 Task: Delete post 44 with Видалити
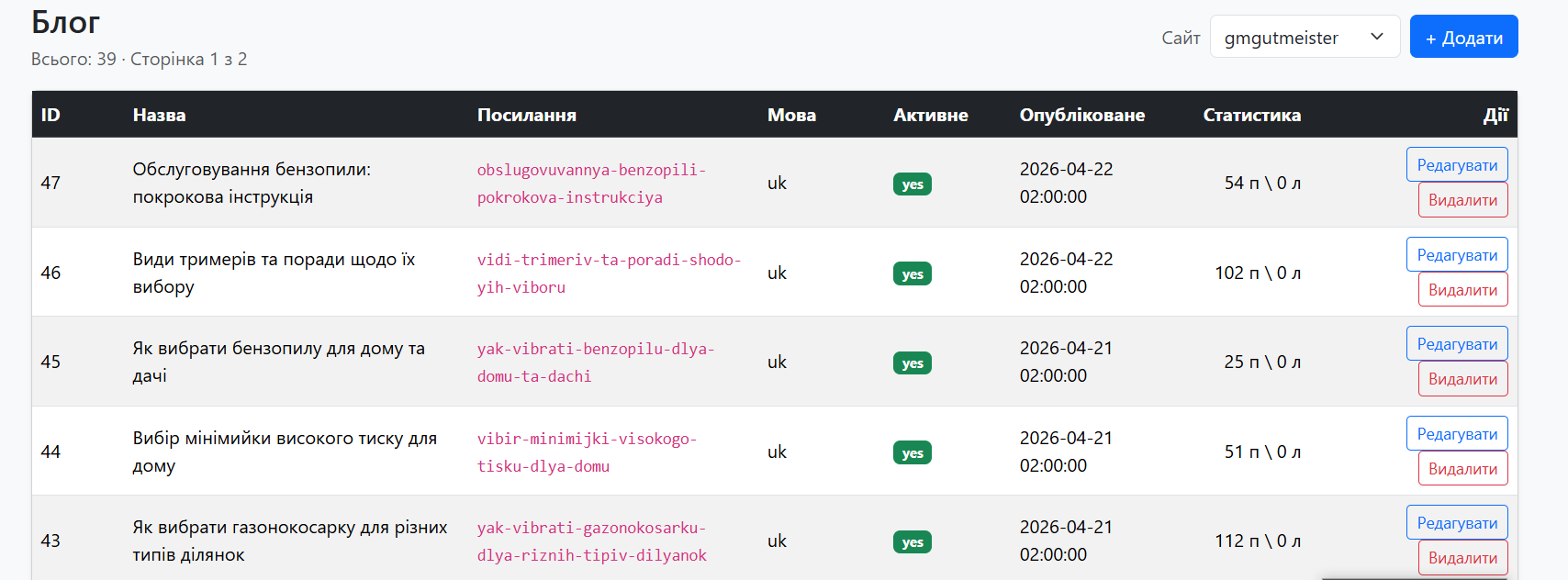[1462, 469]
